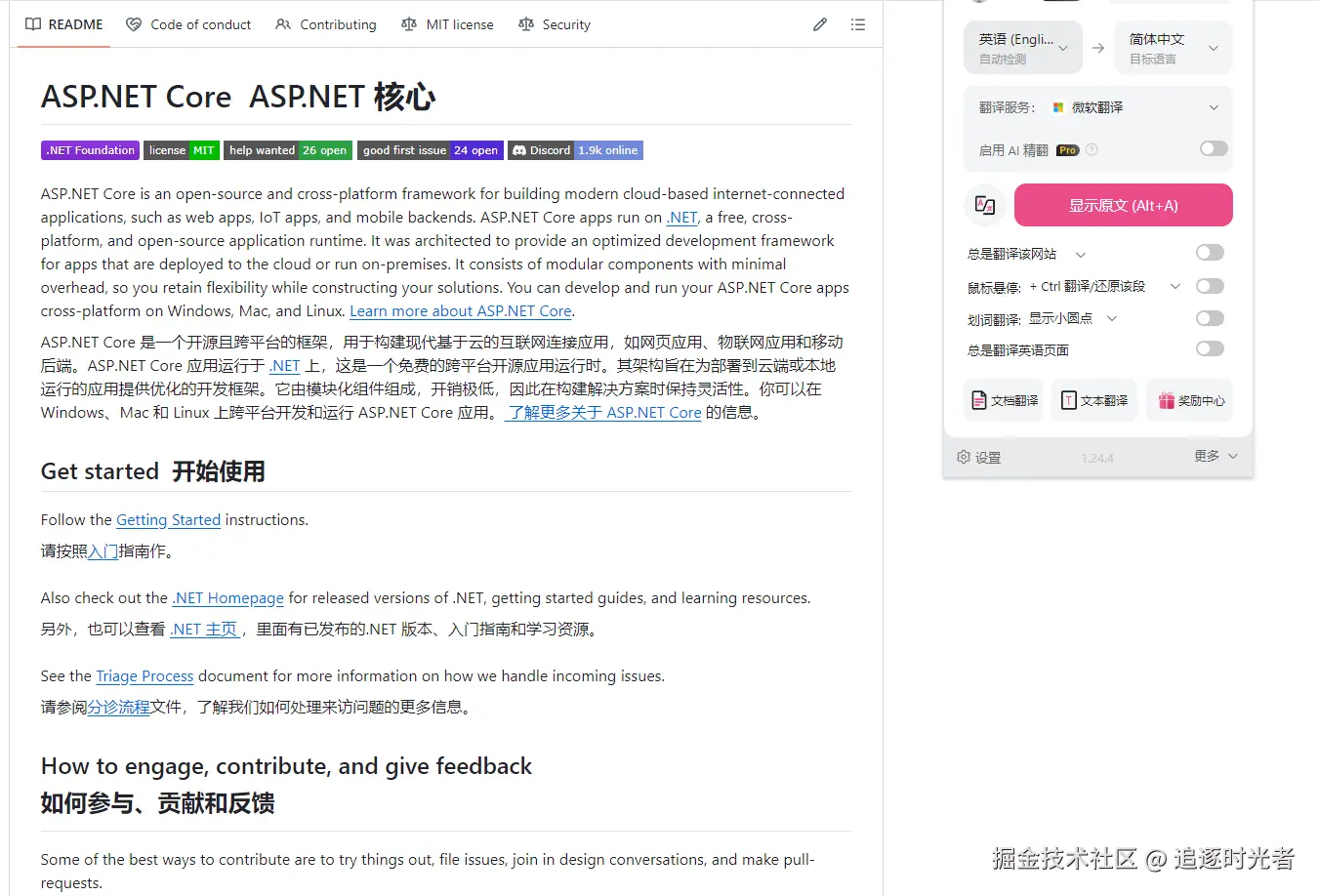Viewport: 1319px width, 896px height.
Task: Click the license MIT badge
Action: 182,150
